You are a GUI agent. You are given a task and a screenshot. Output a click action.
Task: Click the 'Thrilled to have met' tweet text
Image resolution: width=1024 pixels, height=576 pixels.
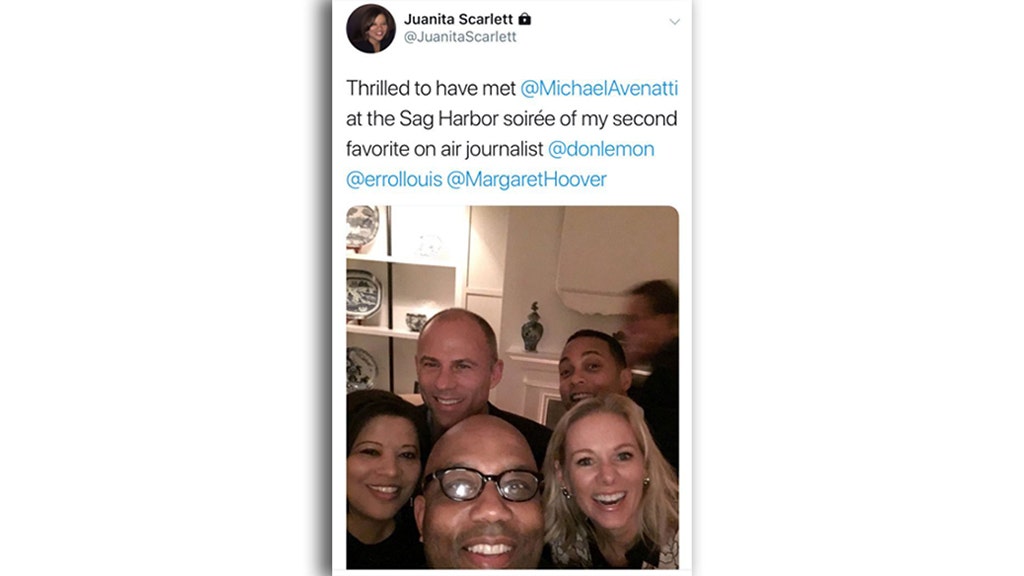pos(431,88)
